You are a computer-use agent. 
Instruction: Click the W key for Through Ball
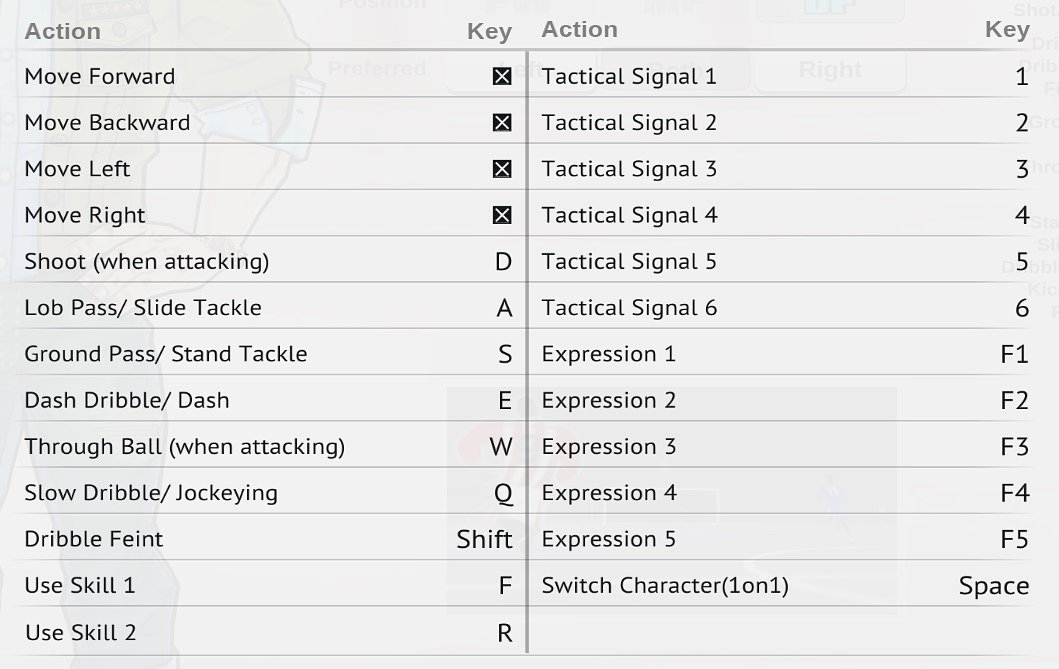501,447
